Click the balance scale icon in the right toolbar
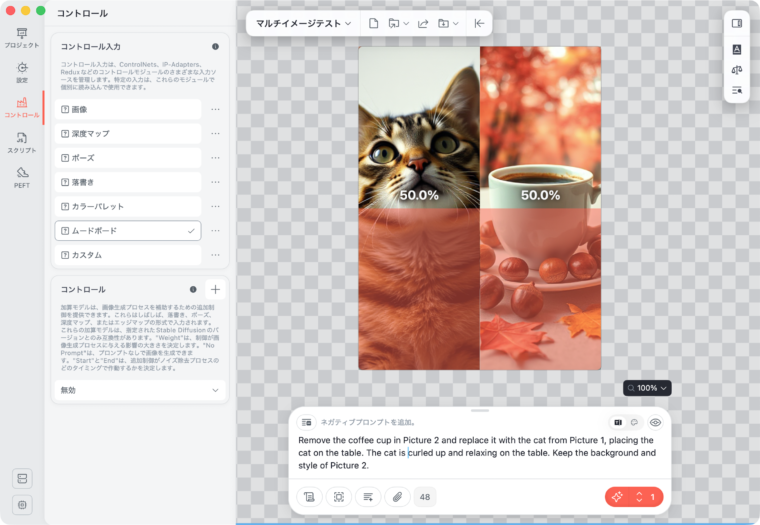 pos(737,70)
